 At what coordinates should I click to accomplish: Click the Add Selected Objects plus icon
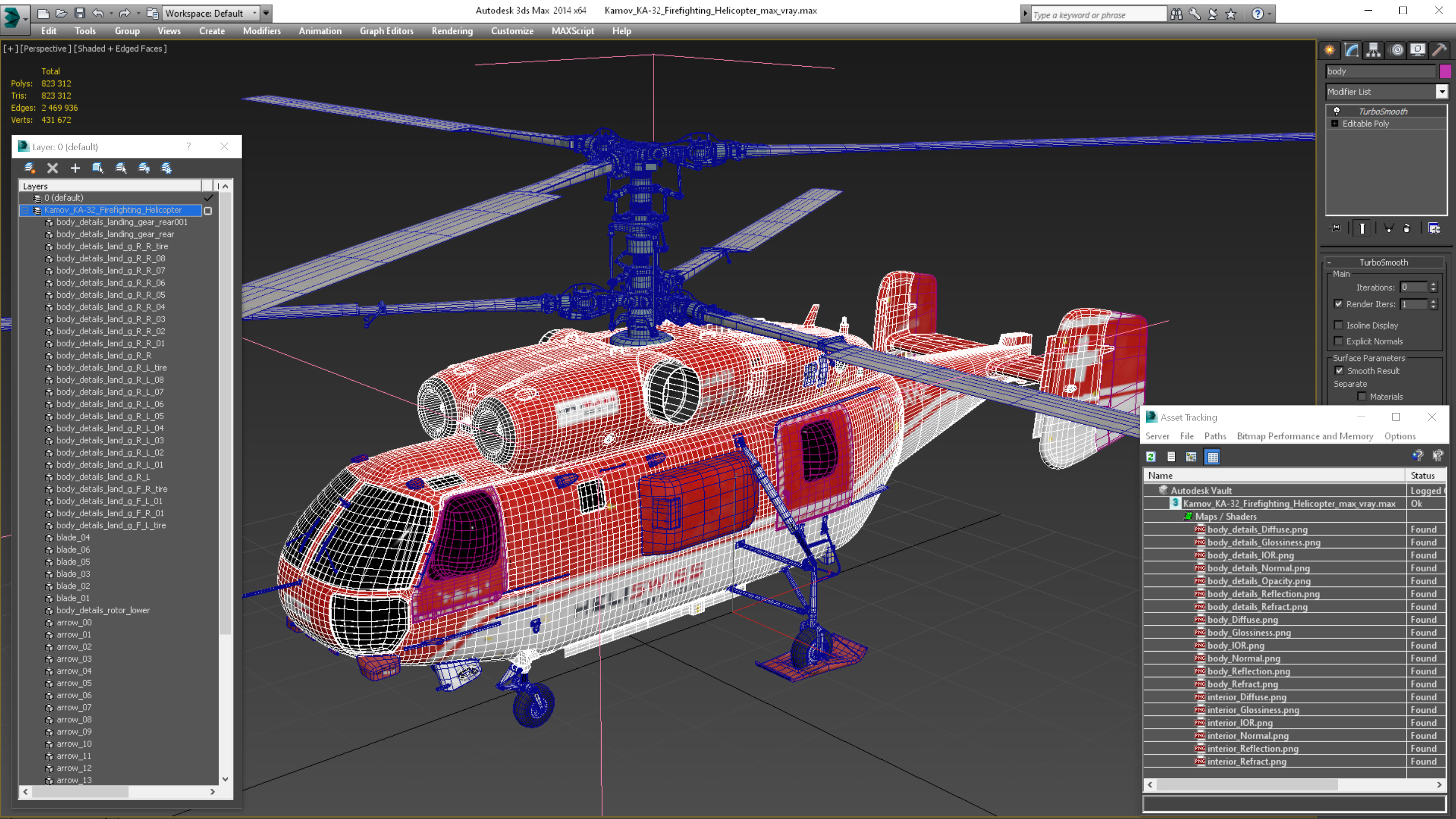[75, 168]
